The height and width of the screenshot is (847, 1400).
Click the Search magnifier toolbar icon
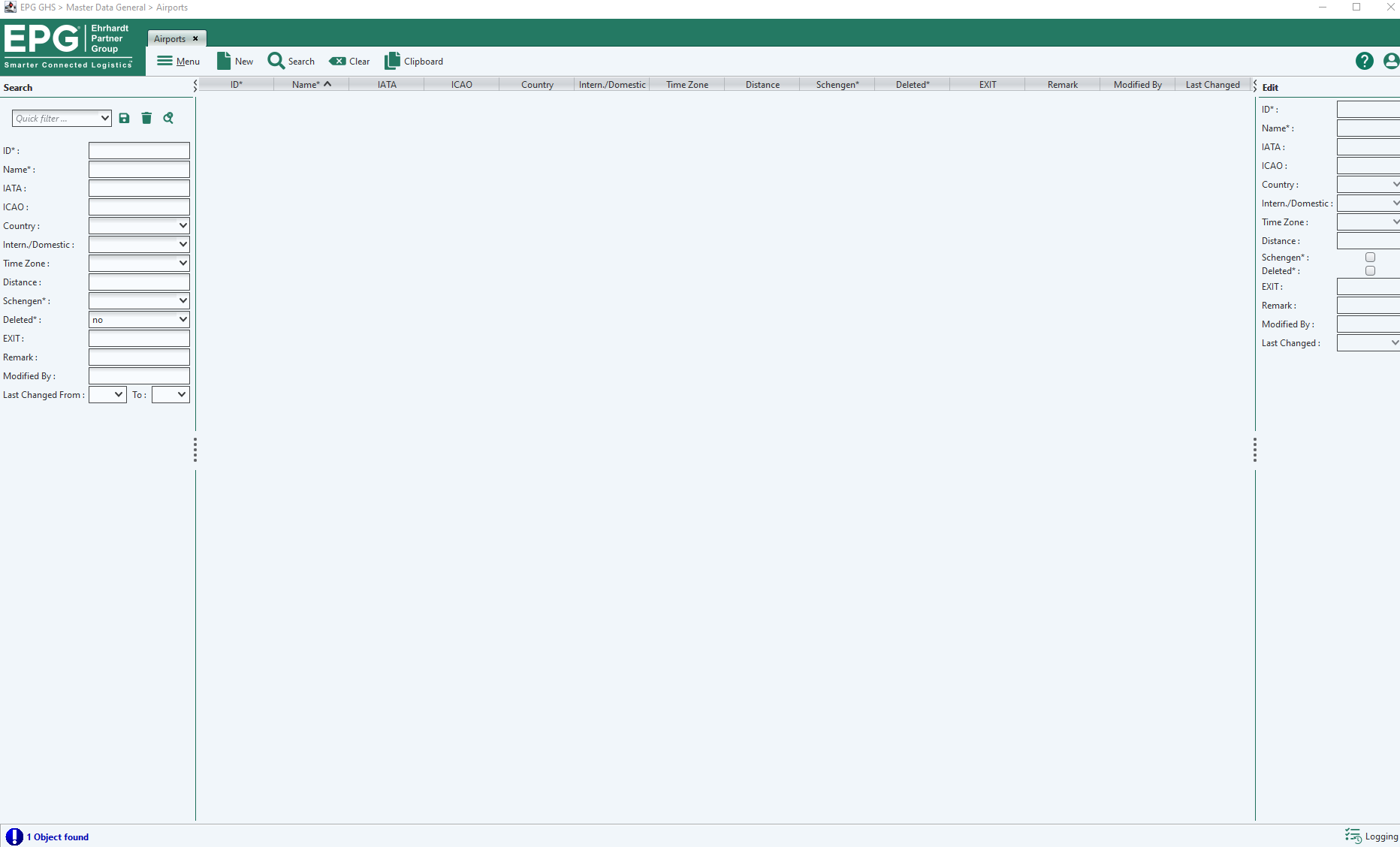276,61
